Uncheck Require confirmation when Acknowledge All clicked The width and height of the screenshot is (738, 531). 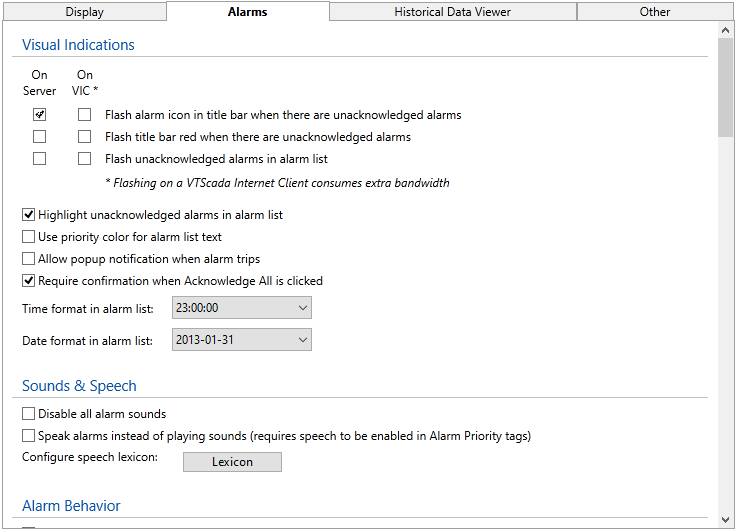29,281
